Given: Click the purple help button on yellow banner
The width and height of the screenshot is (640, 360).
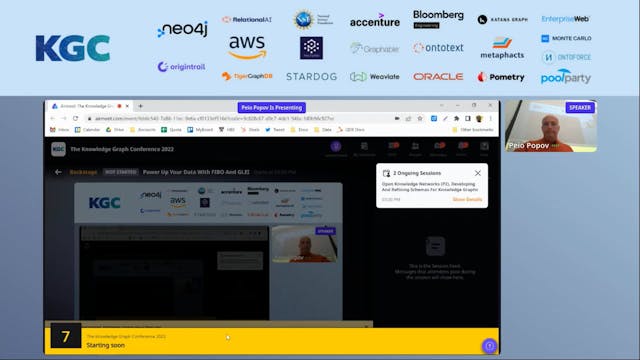Looking at the screenshot, I should point(489,346).
